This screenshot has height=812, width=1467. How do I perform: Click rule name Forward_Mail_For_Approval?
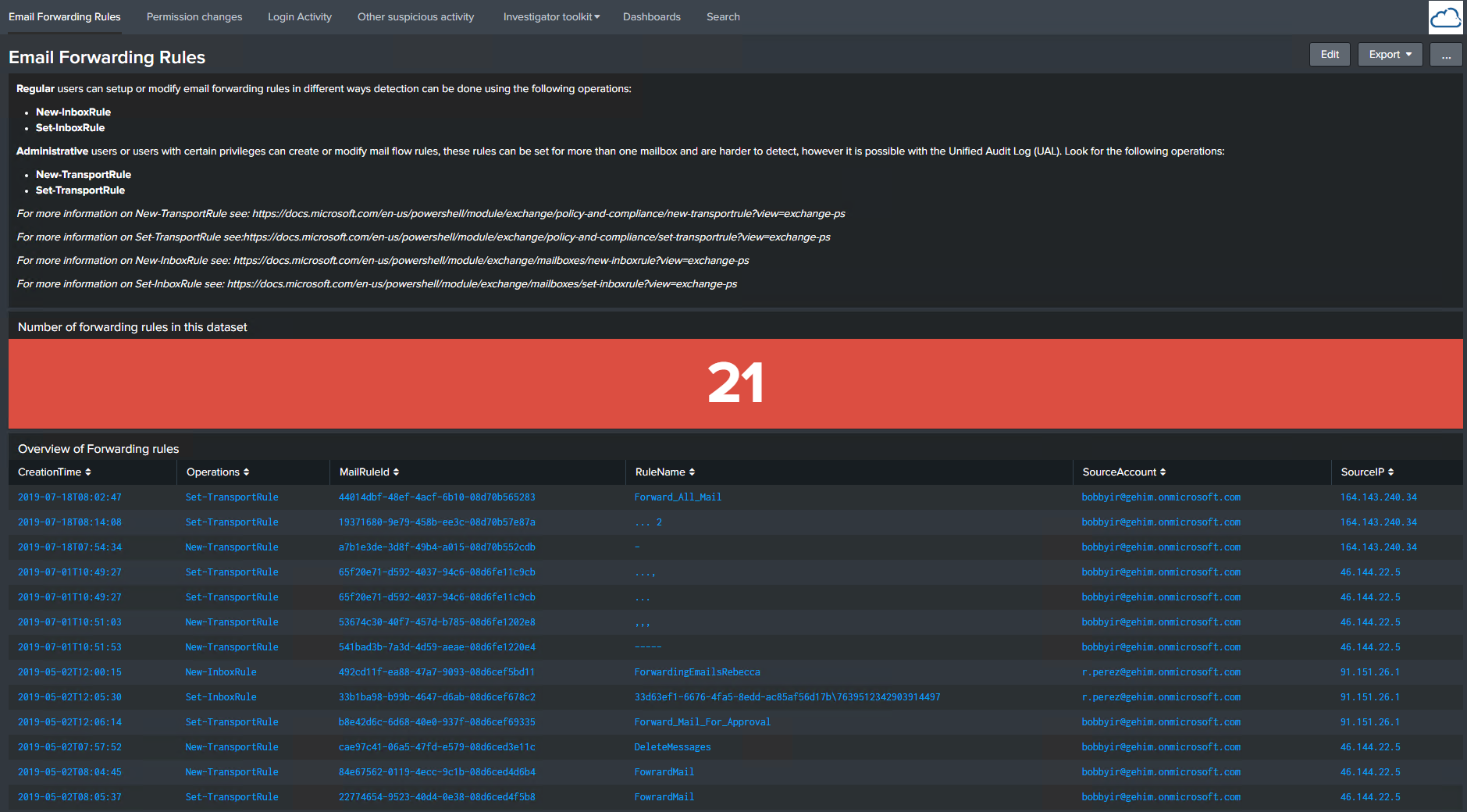703,722
